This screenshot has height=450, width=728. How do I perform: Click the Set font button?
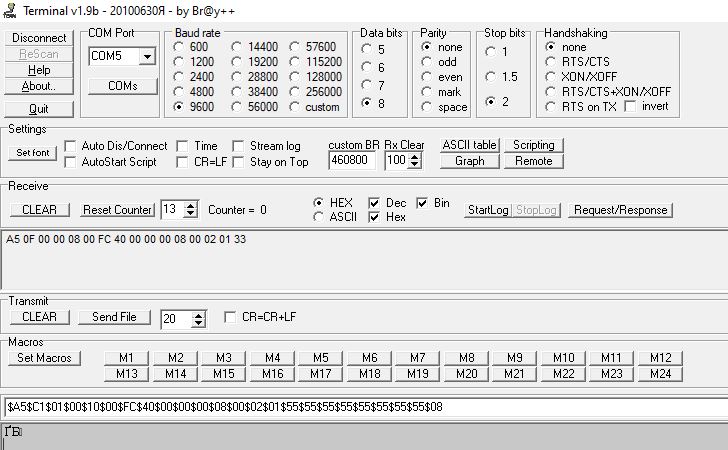[x=32, y=153]
